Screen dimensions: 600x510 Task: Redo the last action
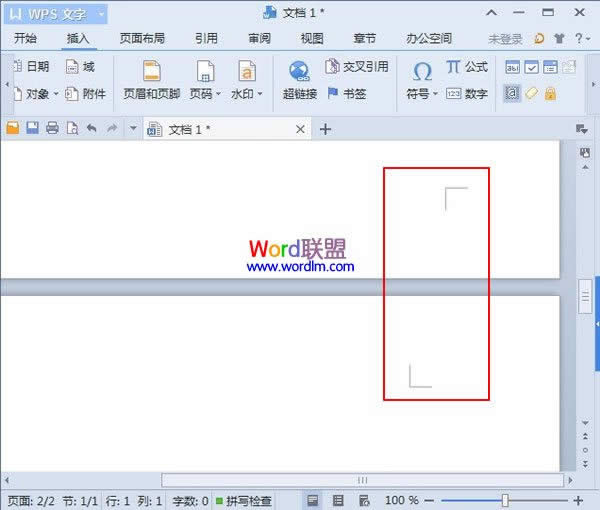[112, 128]
